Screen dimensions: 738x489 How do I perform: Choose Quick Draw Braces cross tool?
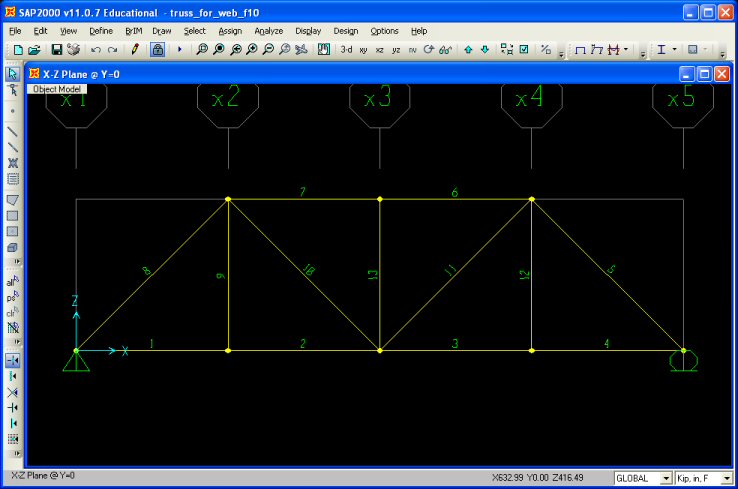point(13,163)
